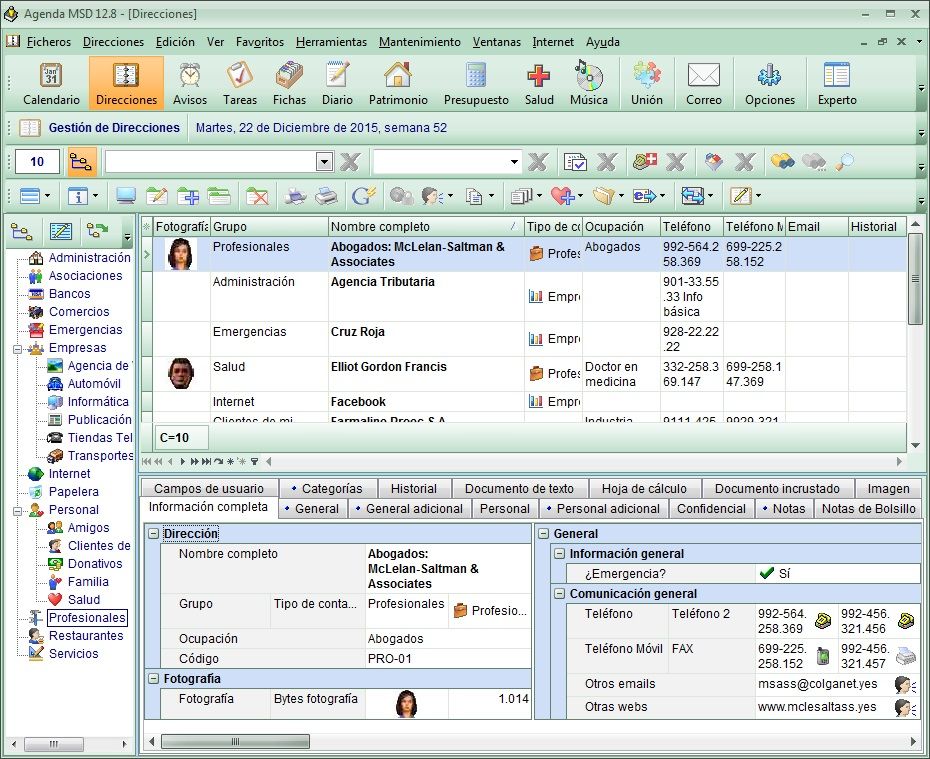Open the Opciones settings module

(769, 83)
